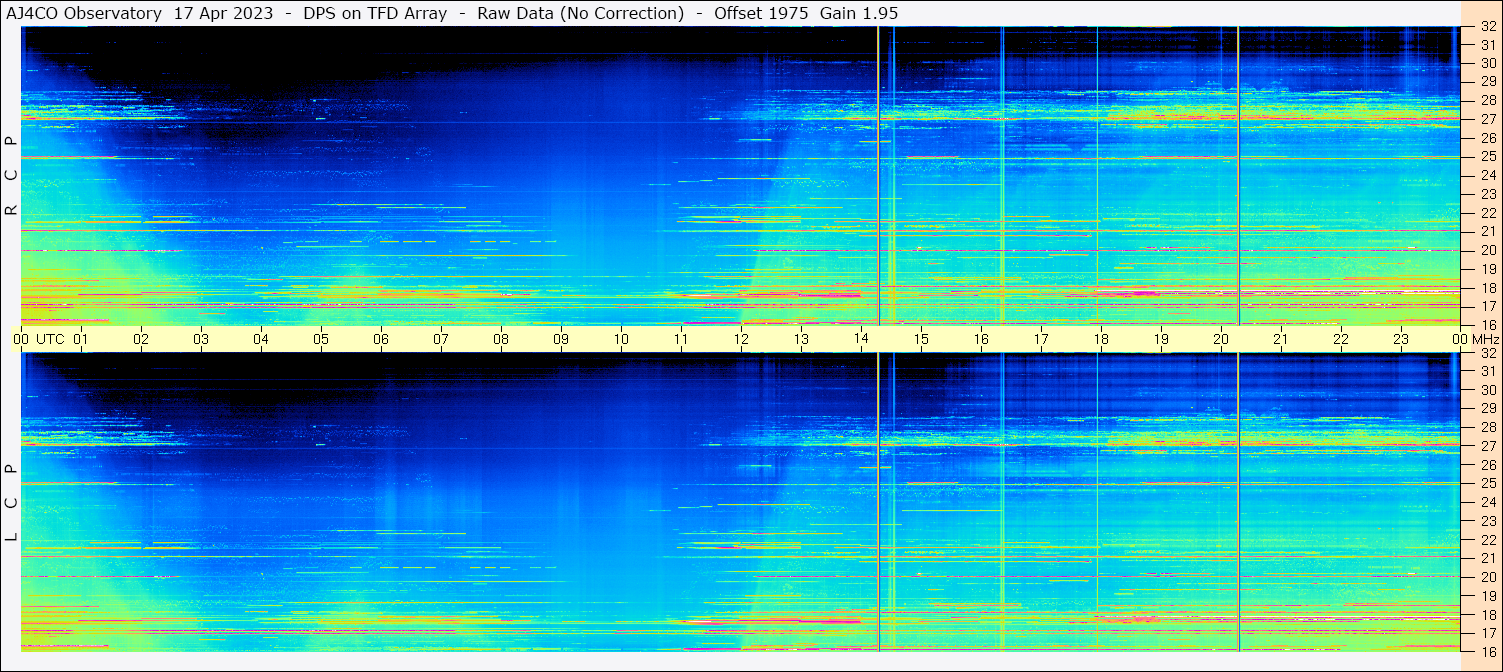
Task: Click the 18 frequency tick on RCP panel
Action: (x=1487, y=288)
